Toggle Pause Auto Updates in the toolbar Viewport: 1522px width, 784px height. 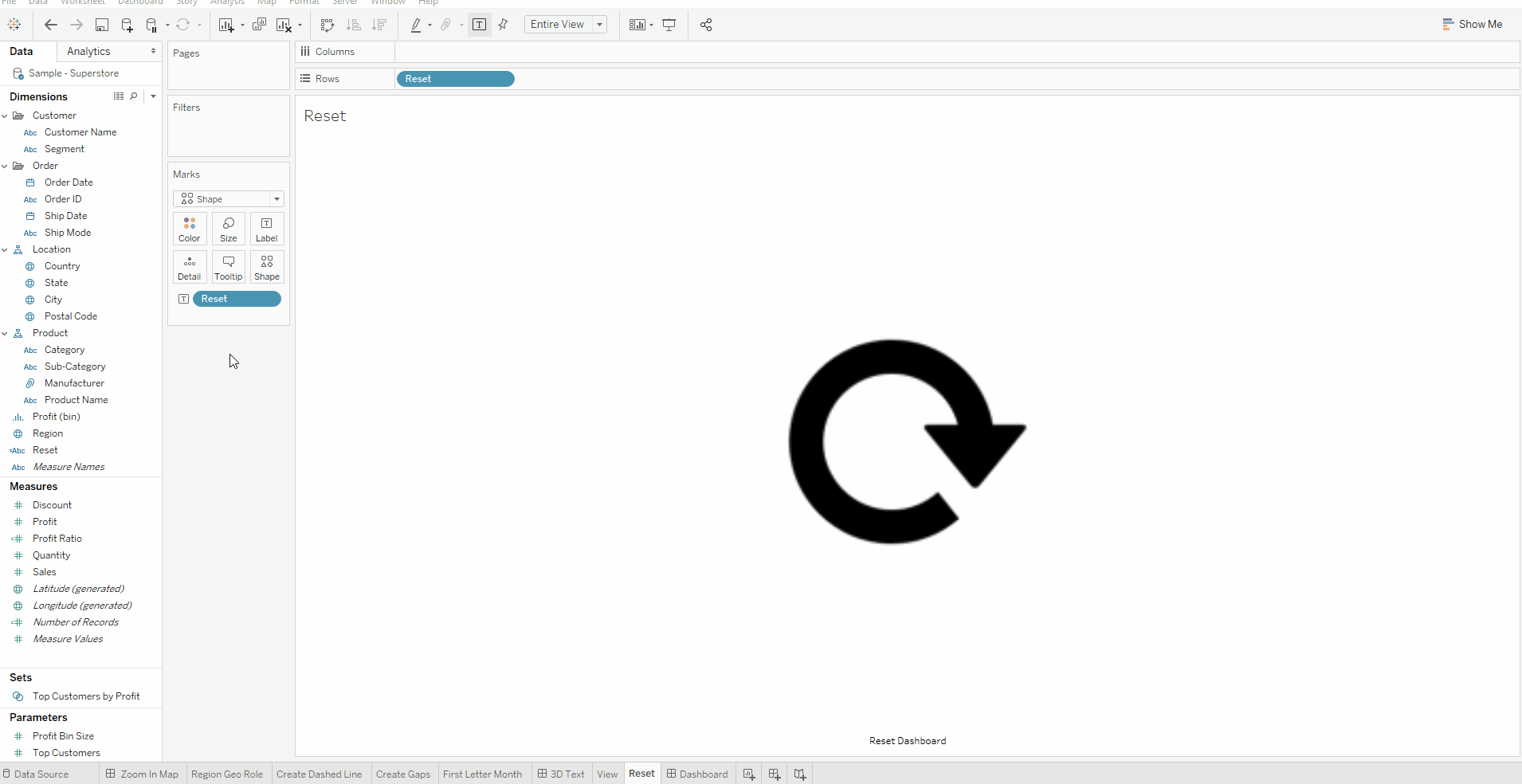(152, 25)
